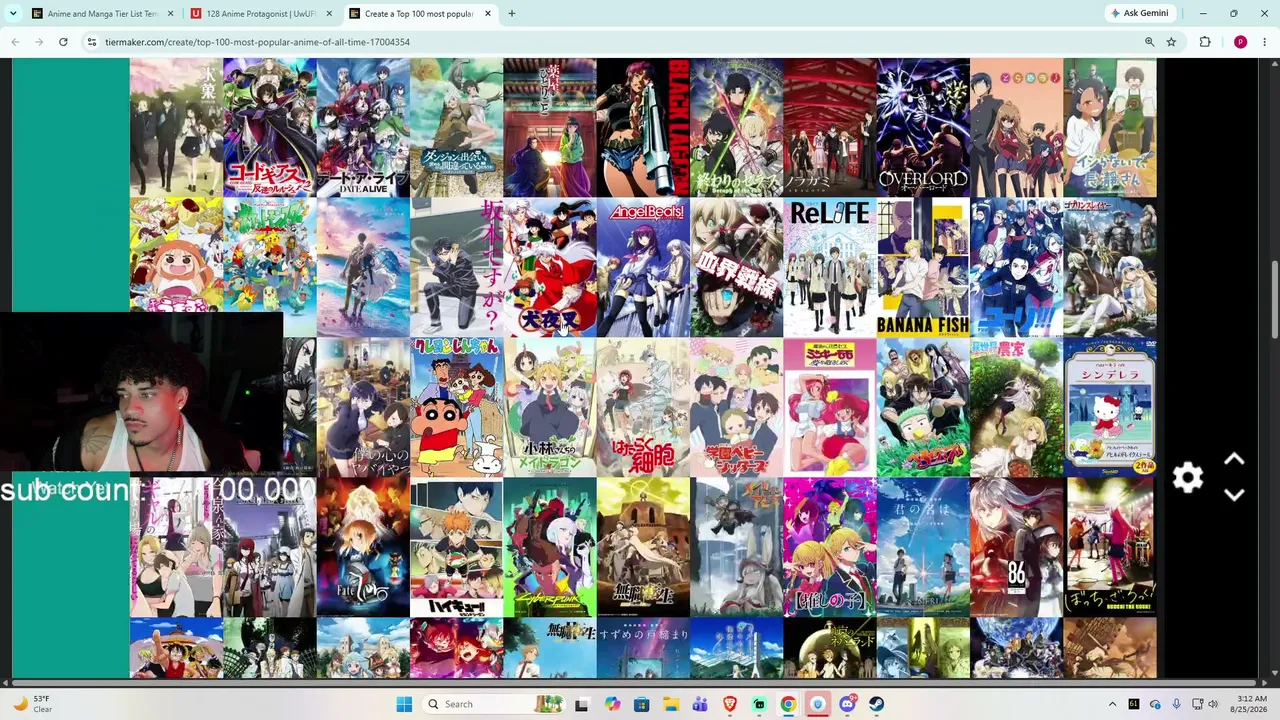The height and width of the screenshot is (720, 1280).
Task: Launch Steam from the taskbar
Action: (877, 704)
